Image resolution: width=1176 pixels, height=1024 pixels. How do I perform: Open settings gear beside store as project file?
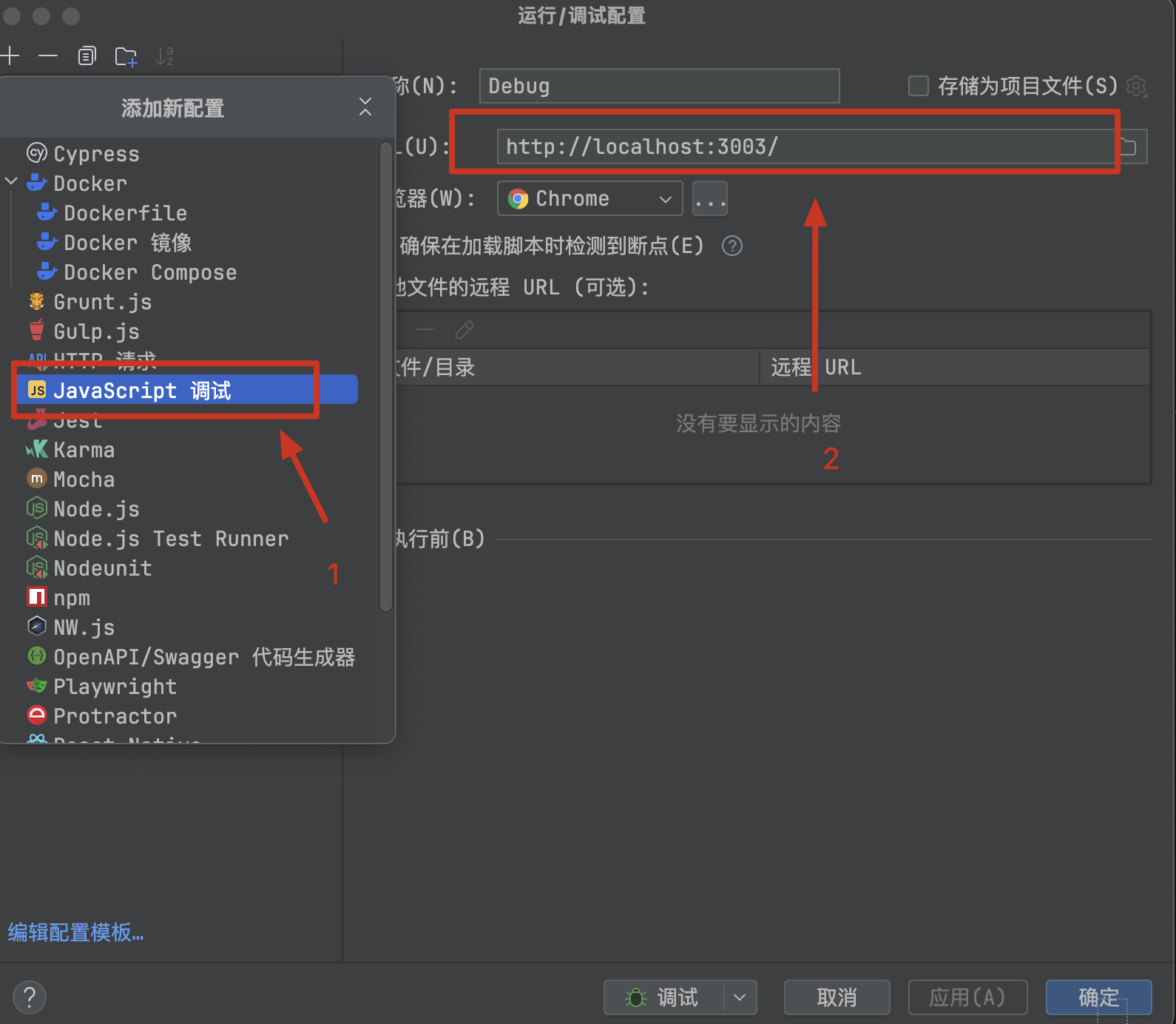click(1136, 87)
